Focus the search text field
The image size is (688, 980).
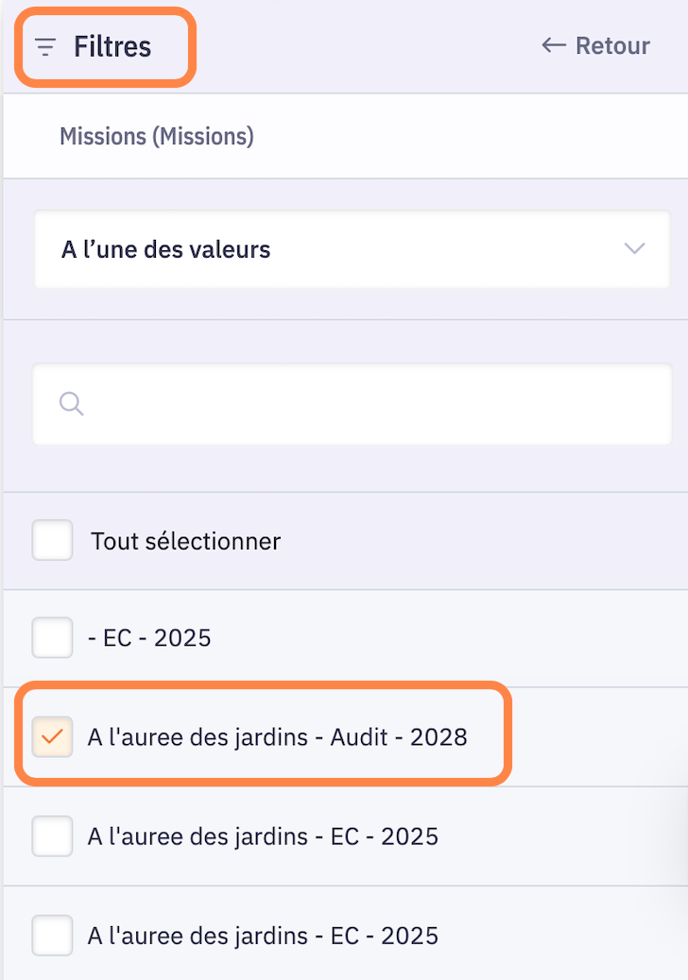tap(370, 404)
